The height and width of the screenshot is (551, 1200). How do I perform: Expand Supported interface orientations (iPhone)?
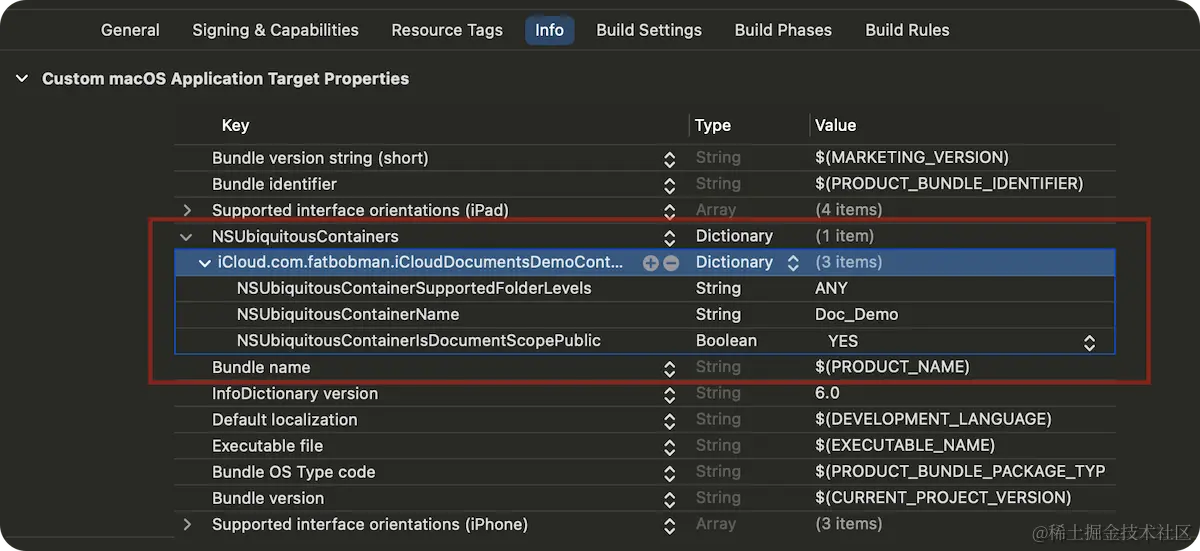click(x=186, y=525)
